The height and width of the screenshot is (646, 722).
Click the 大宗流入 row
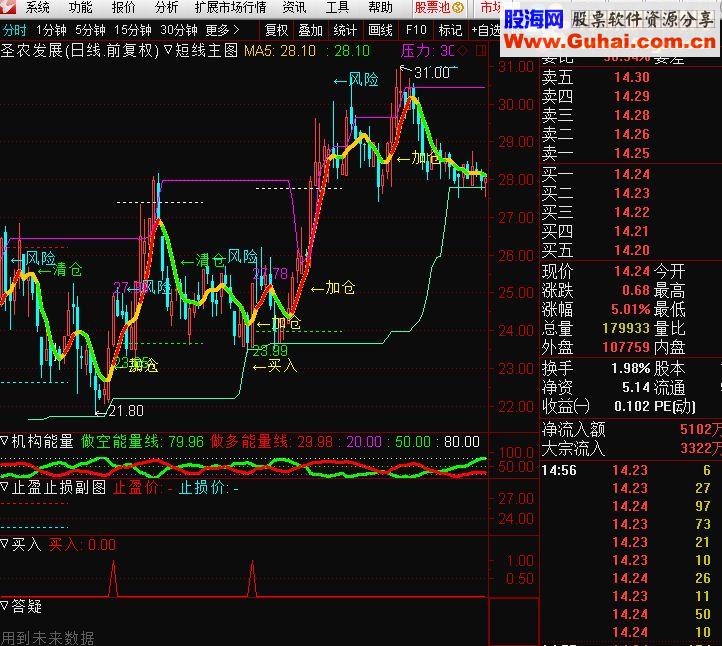pos(630,448)
